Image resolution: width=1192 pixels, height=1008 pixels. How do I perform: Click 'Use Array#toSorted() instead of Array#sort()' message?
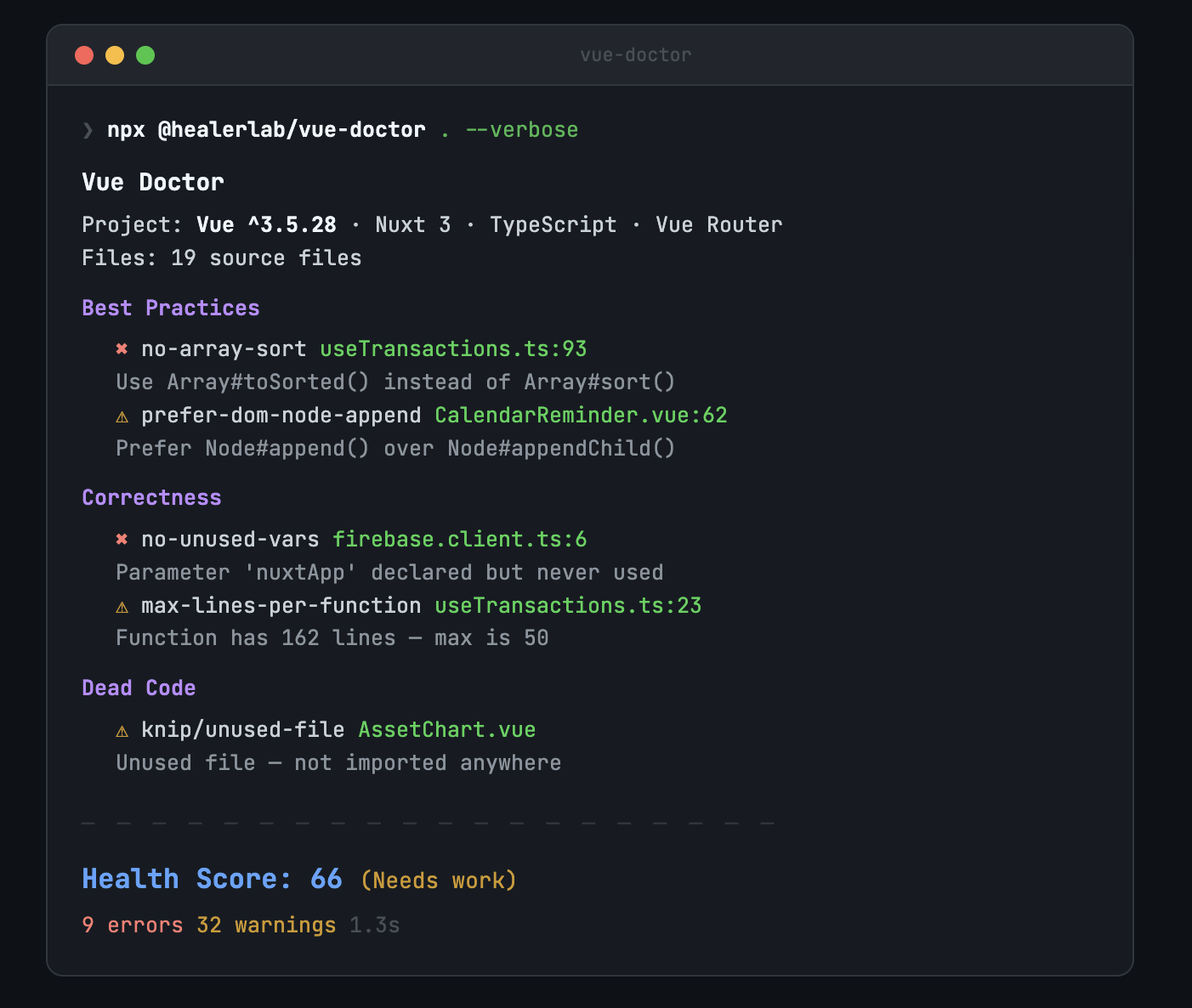pos(396,382)
